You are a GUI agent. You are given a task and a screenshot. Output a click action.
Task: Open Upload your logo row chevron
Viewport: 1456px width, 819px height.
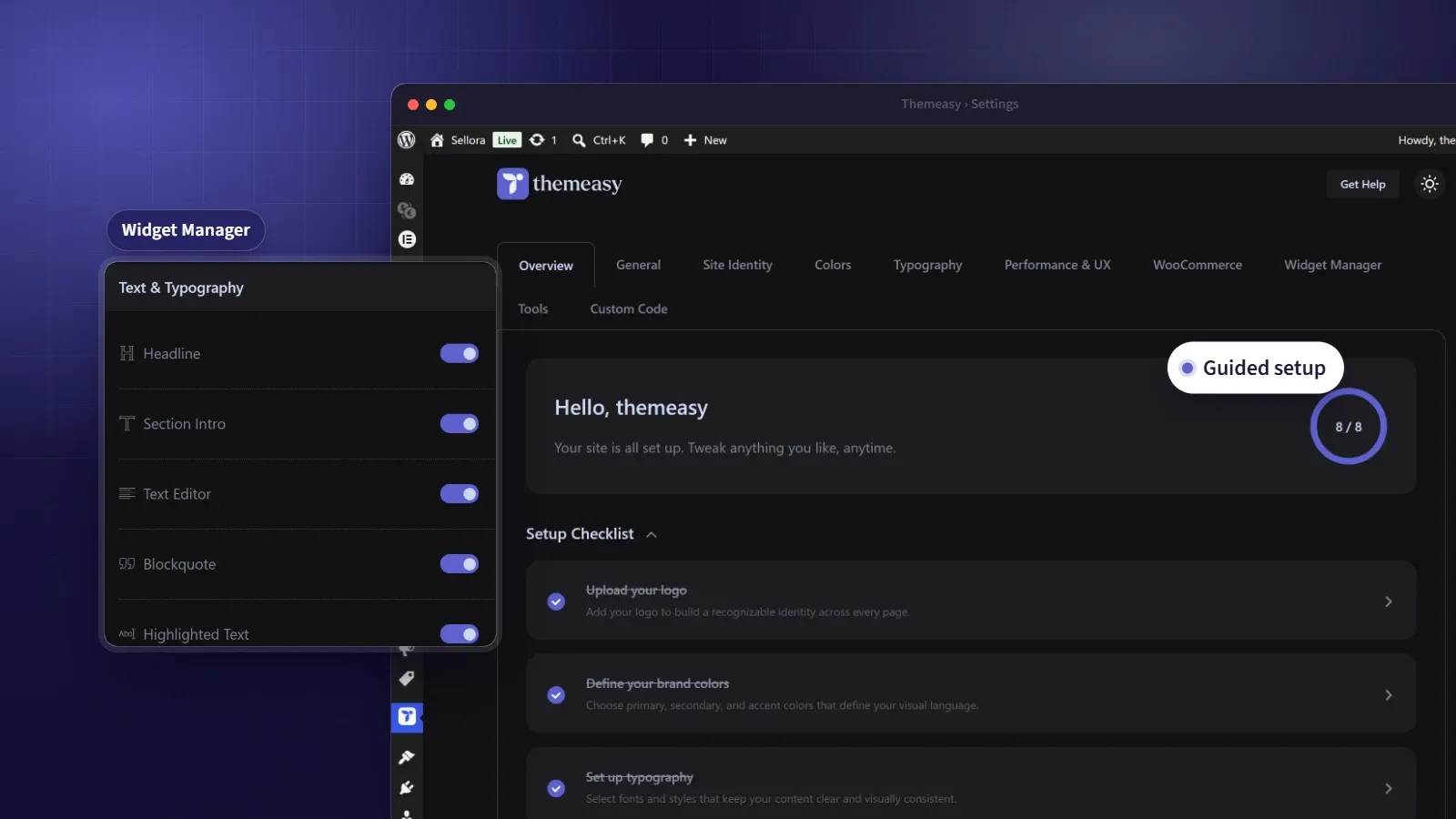coord(1389,602)
